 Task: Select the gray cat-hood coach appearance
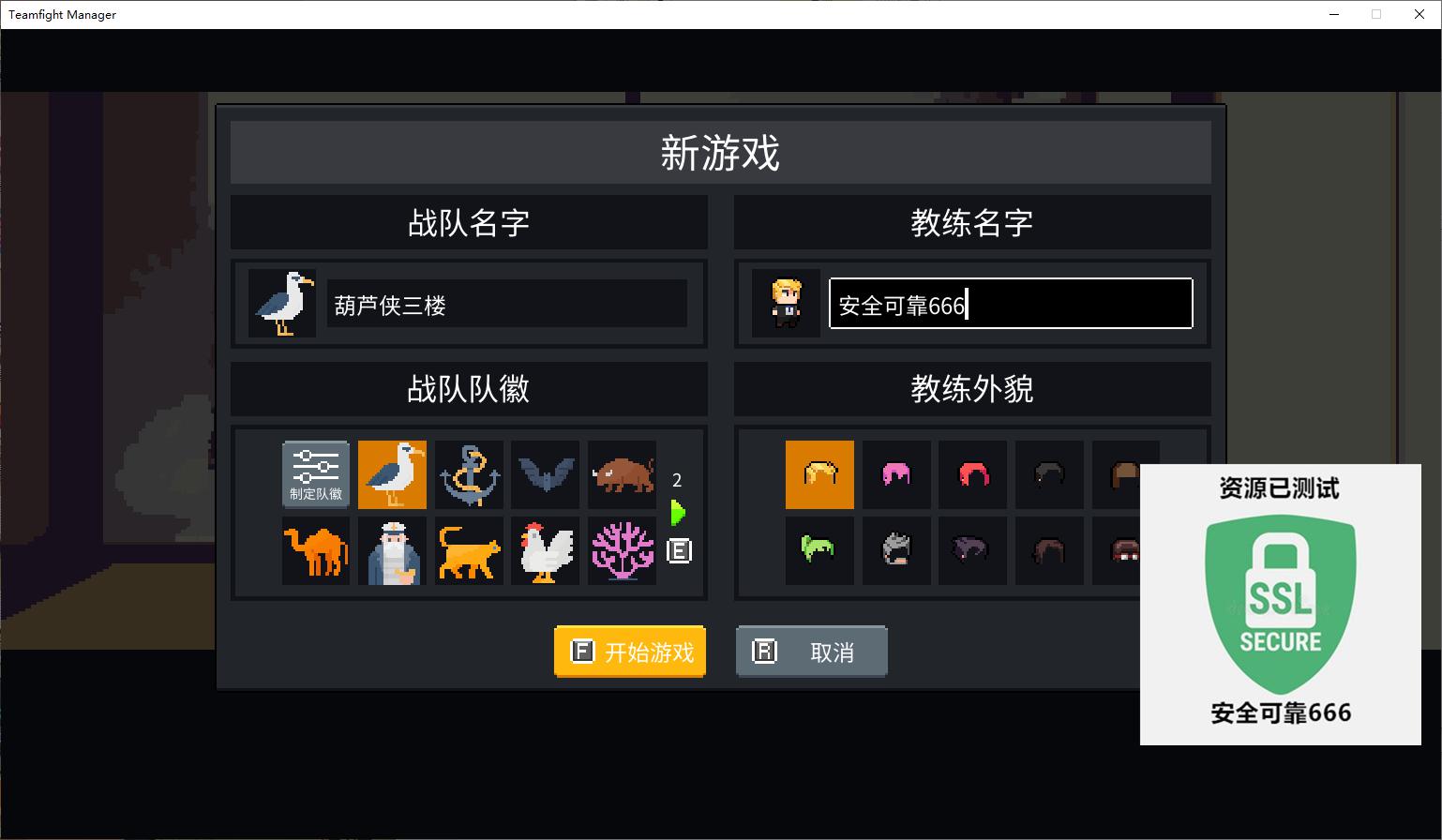point(896,551)
